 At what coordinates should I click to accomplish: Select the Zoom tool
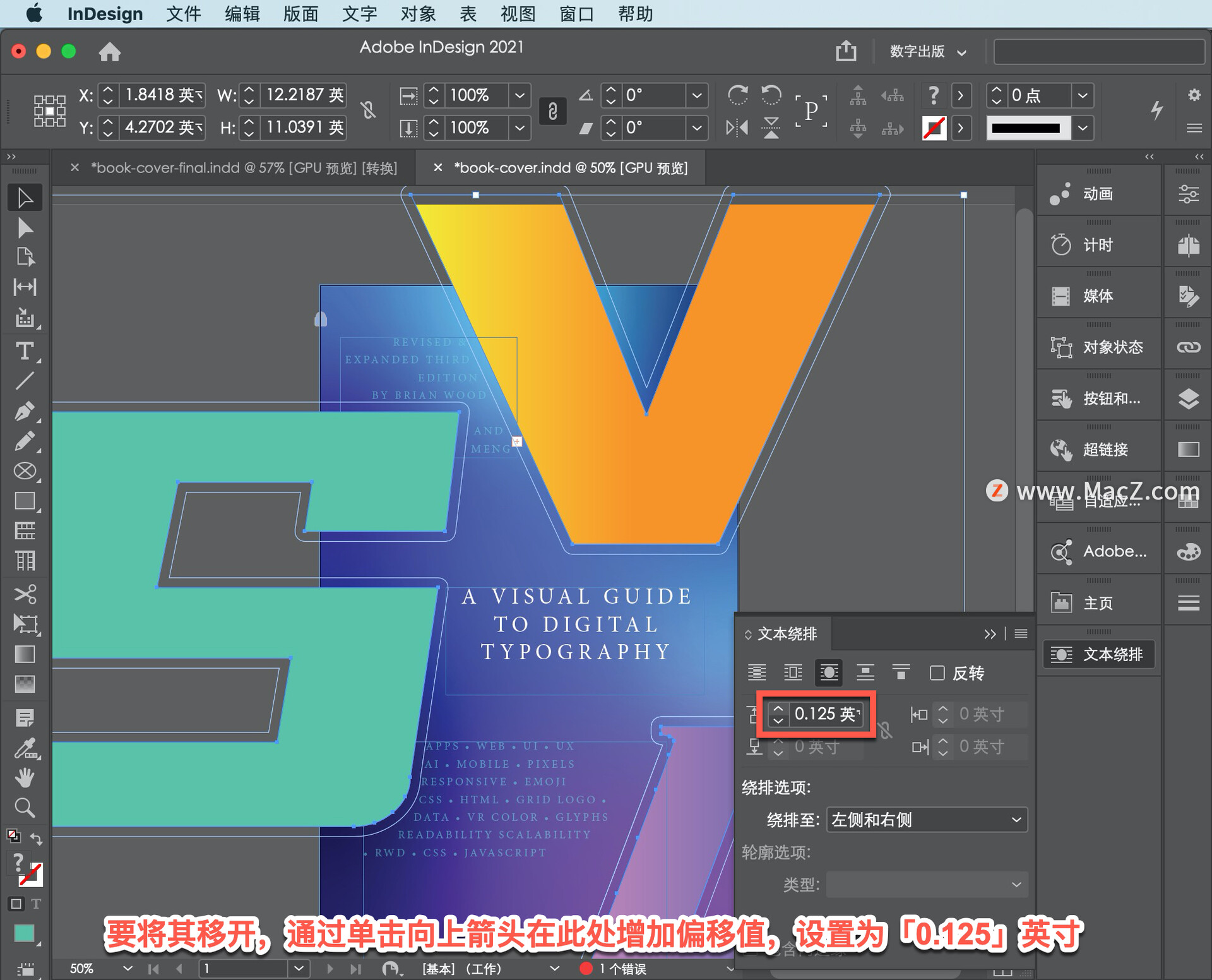point(25,808)
